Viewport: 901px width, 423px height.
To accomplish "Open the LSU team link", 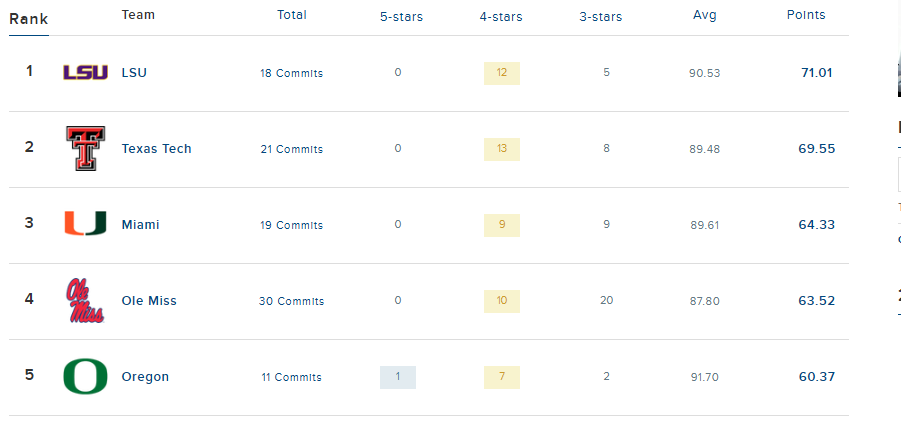I will pyautogui.click(x=134, y=72).
